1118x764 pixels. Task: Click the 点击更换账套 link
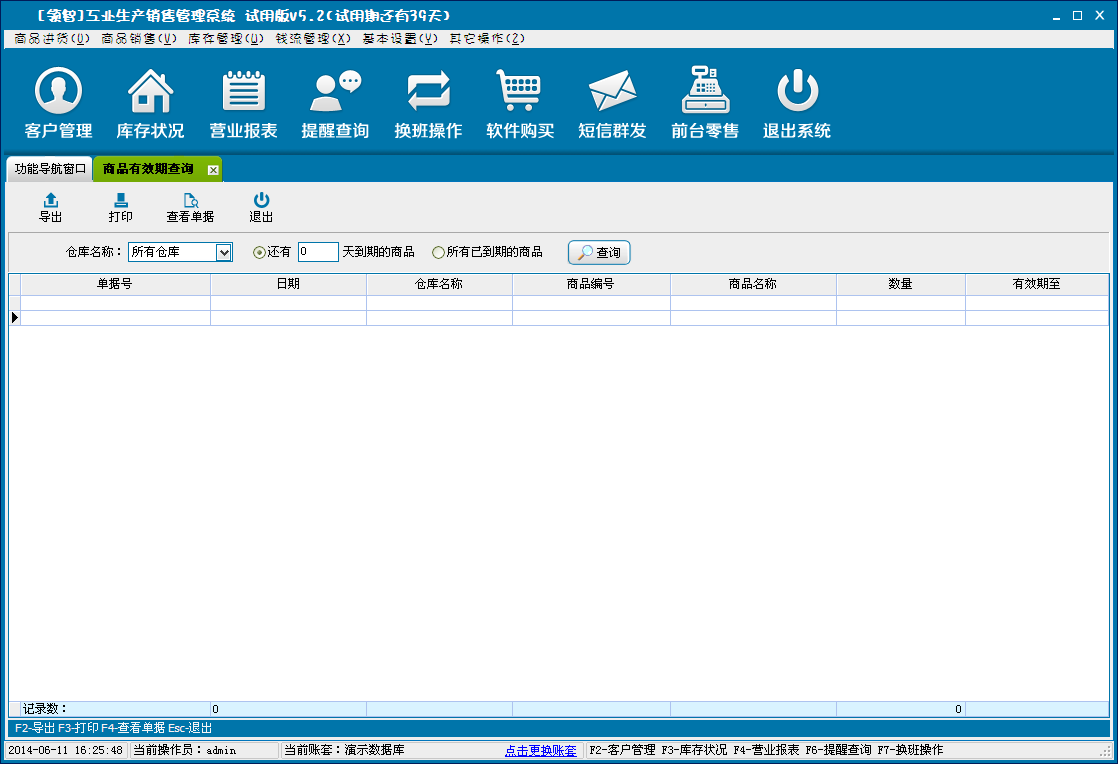tap(540, 750)
